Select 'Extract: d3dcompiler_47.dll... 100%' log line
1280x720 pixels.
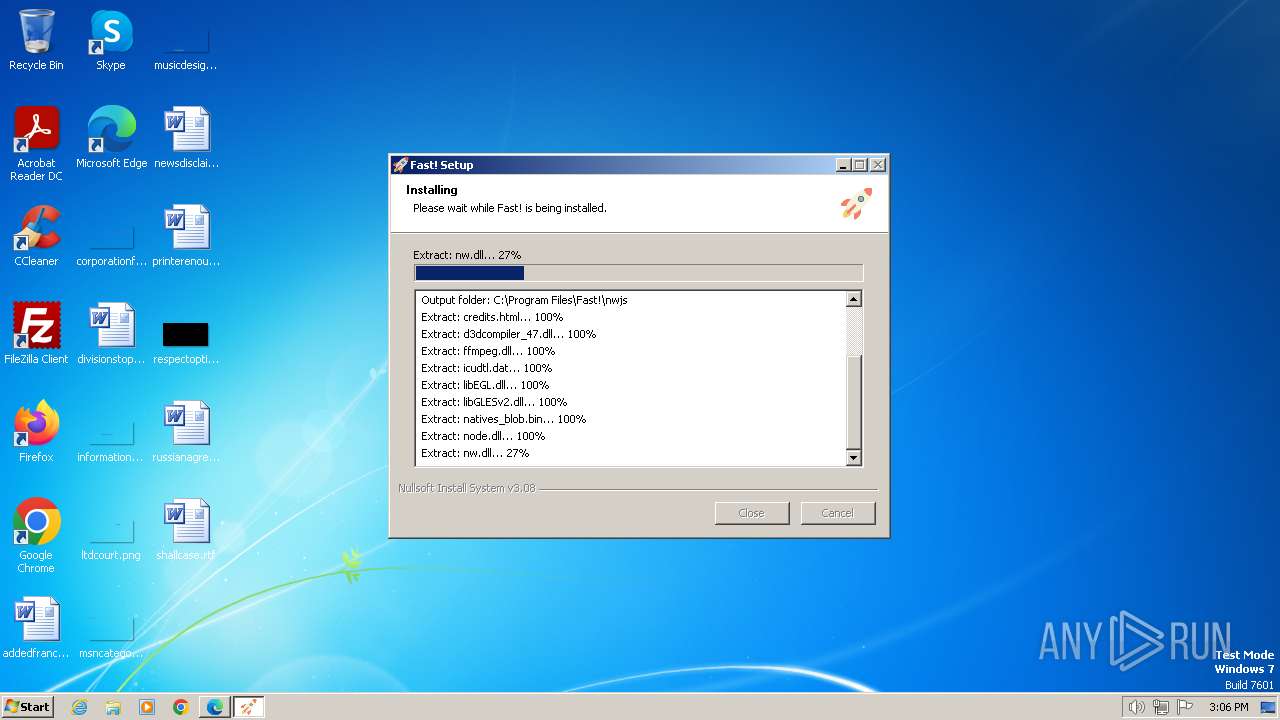[x=508, y=334]
